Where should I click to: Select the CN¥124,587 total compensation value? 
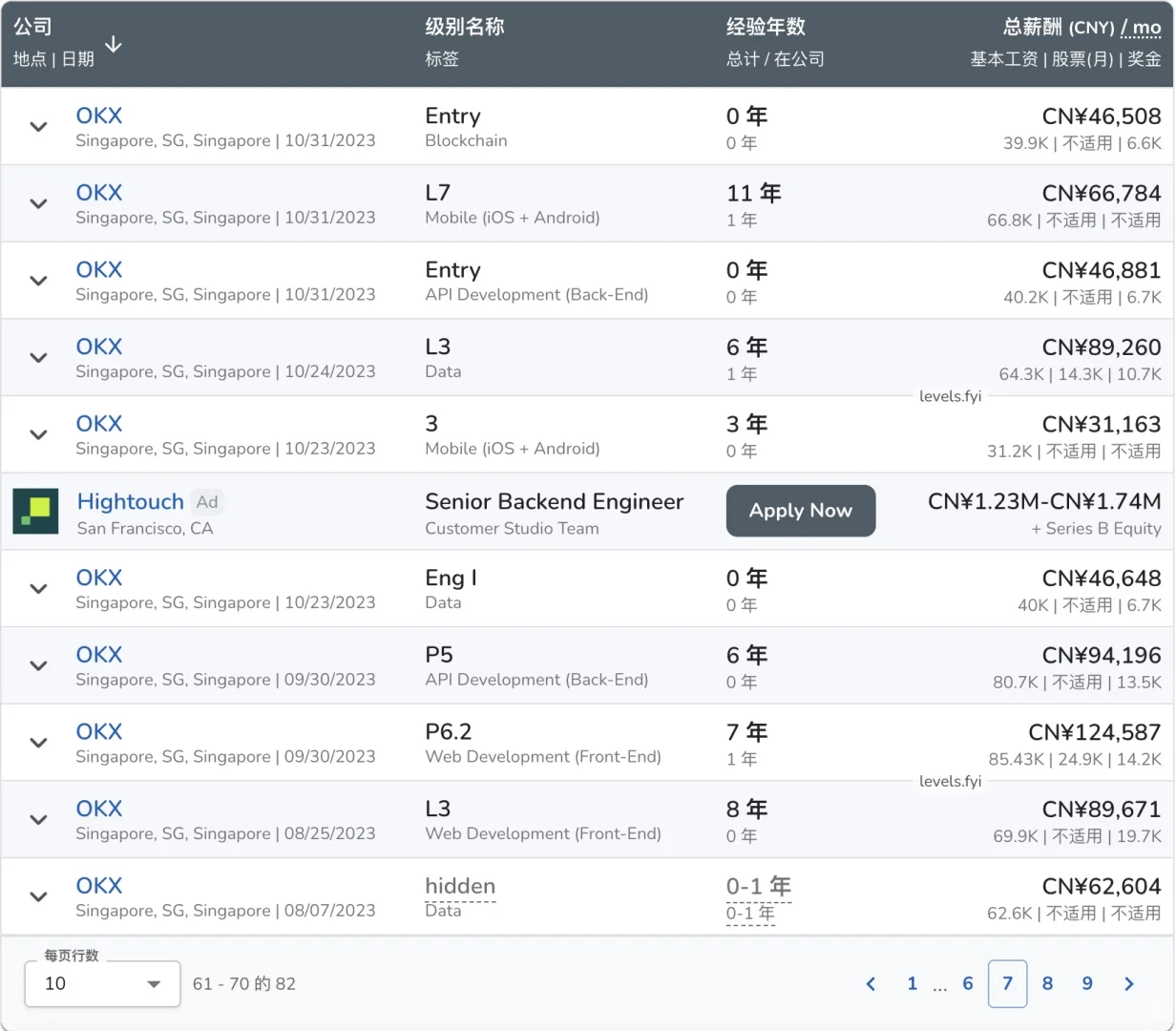click(1095, 732)
